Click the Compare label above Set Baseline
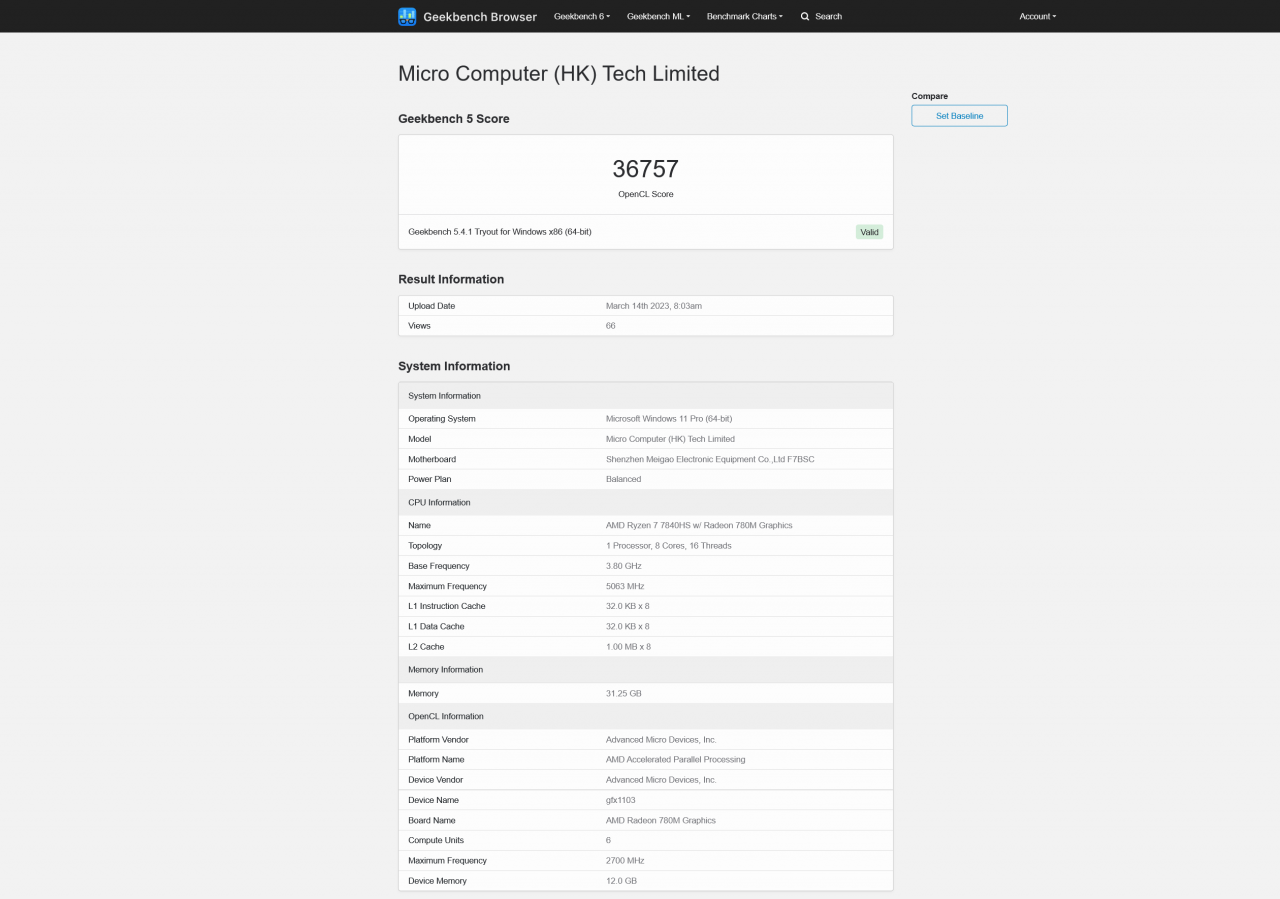1280x899 pixels. click(930, 96)
